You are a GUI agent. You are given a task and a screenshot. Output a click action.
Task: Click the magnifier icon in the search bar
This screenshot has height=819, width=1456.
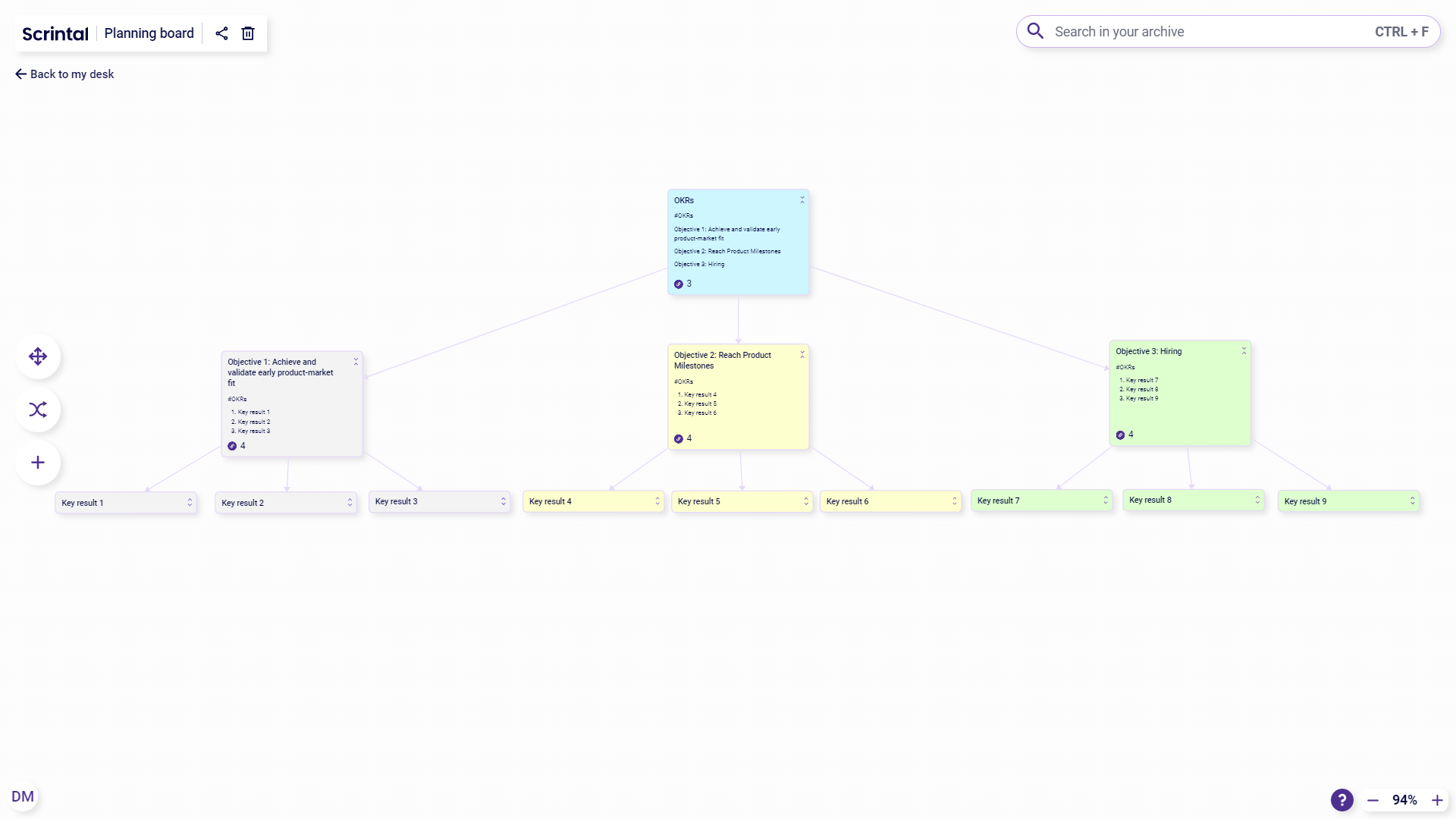[1034, 31]
